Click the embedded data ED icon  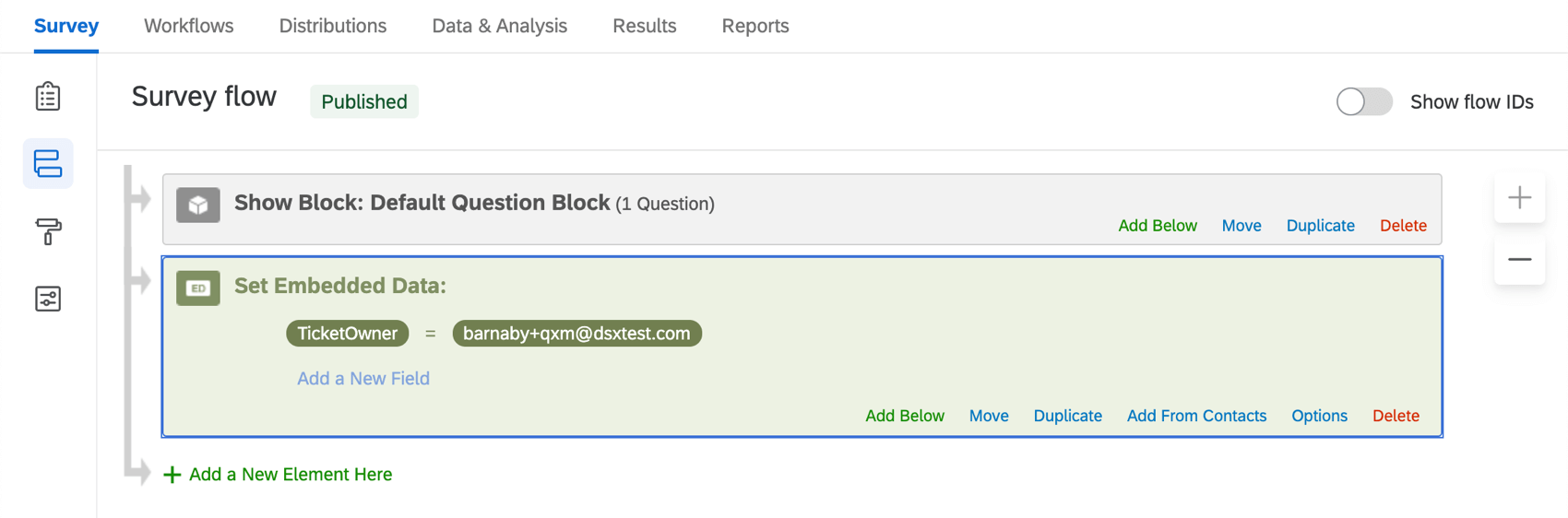[x=198, y=288]
